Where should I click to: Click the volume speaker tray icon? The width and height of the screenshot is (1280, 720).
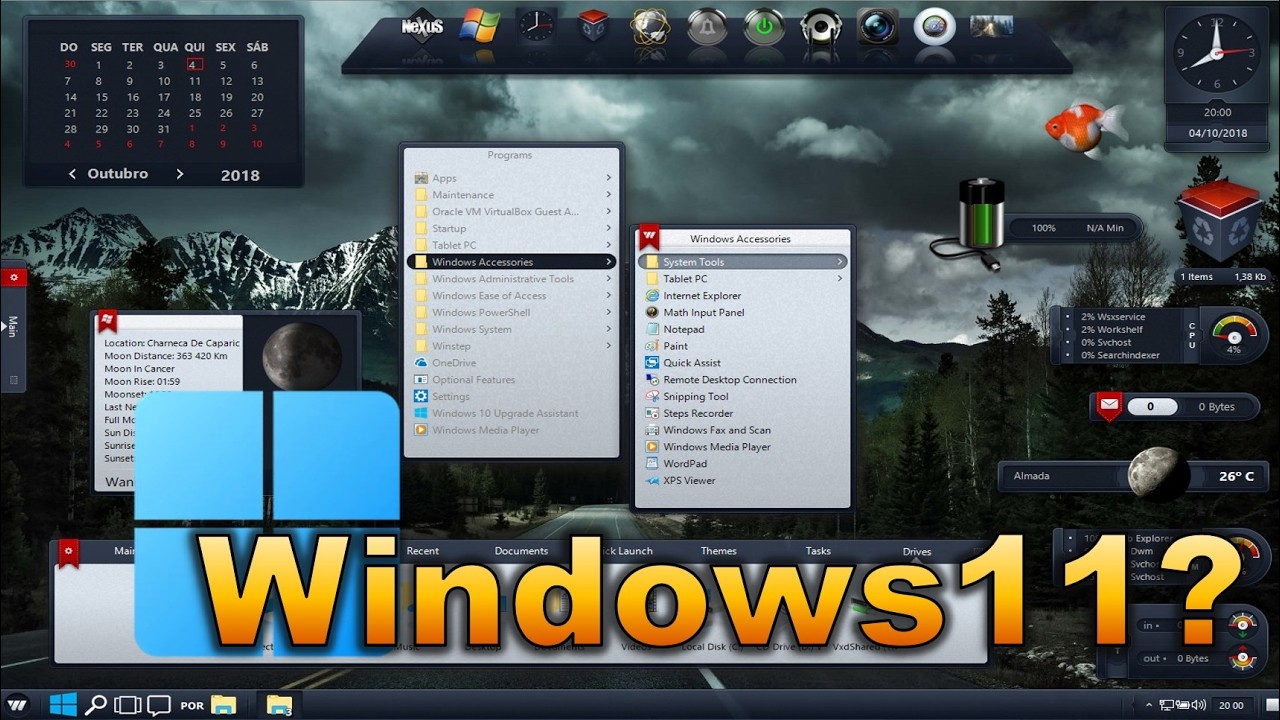[x=1196, y=705]
